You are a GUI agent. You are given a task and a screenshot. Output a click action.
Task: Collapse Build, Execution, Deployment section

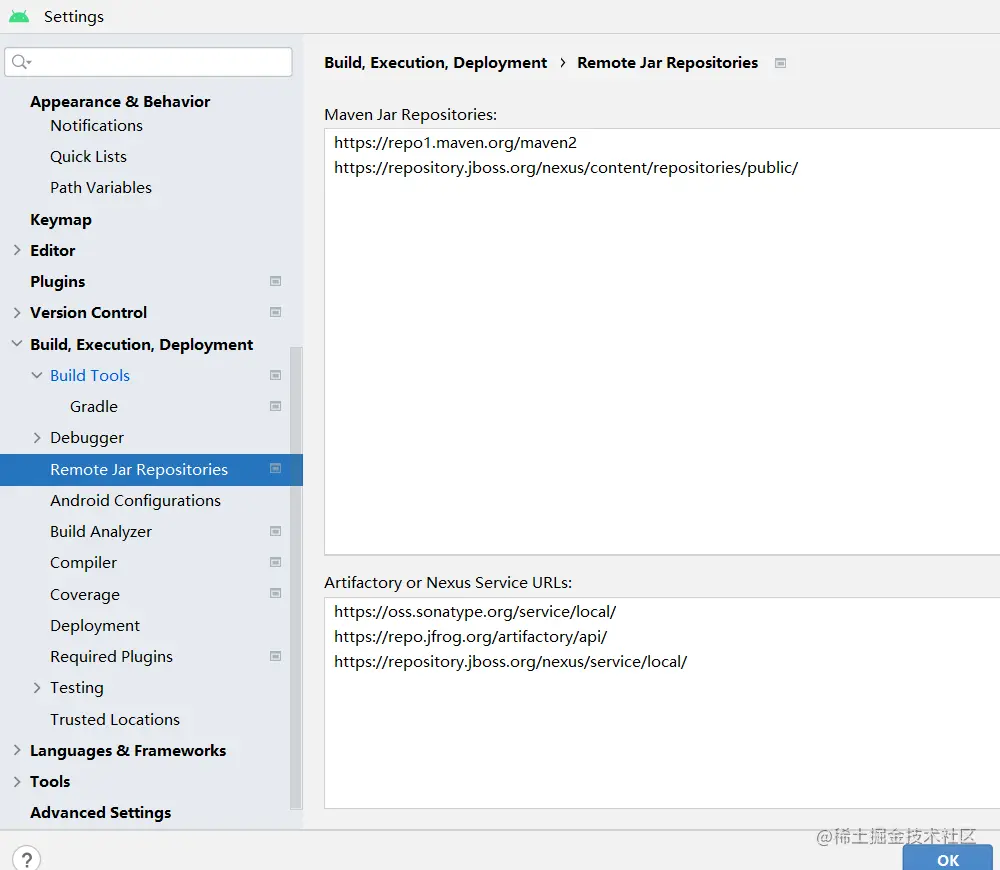(17, 344)
